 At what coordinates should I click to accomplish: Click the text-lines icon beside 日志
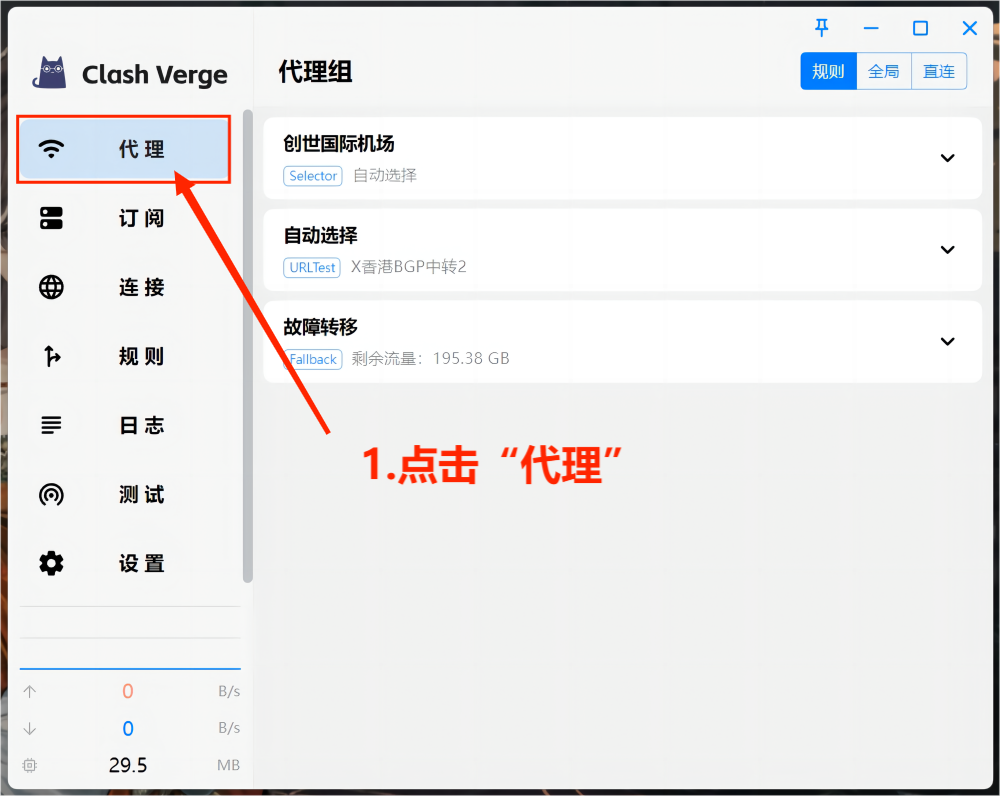point(51,425)
